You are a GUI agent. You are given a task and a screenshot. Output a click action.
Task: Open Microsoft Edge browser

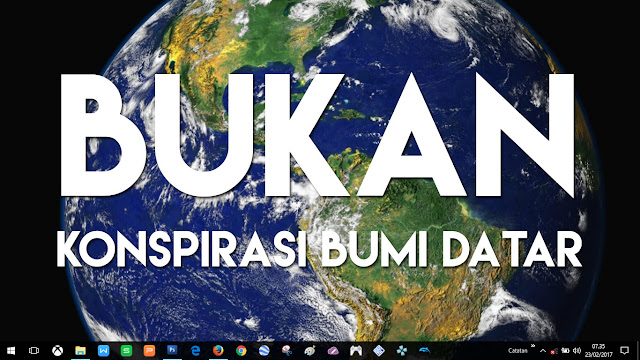tap(195, 351)
